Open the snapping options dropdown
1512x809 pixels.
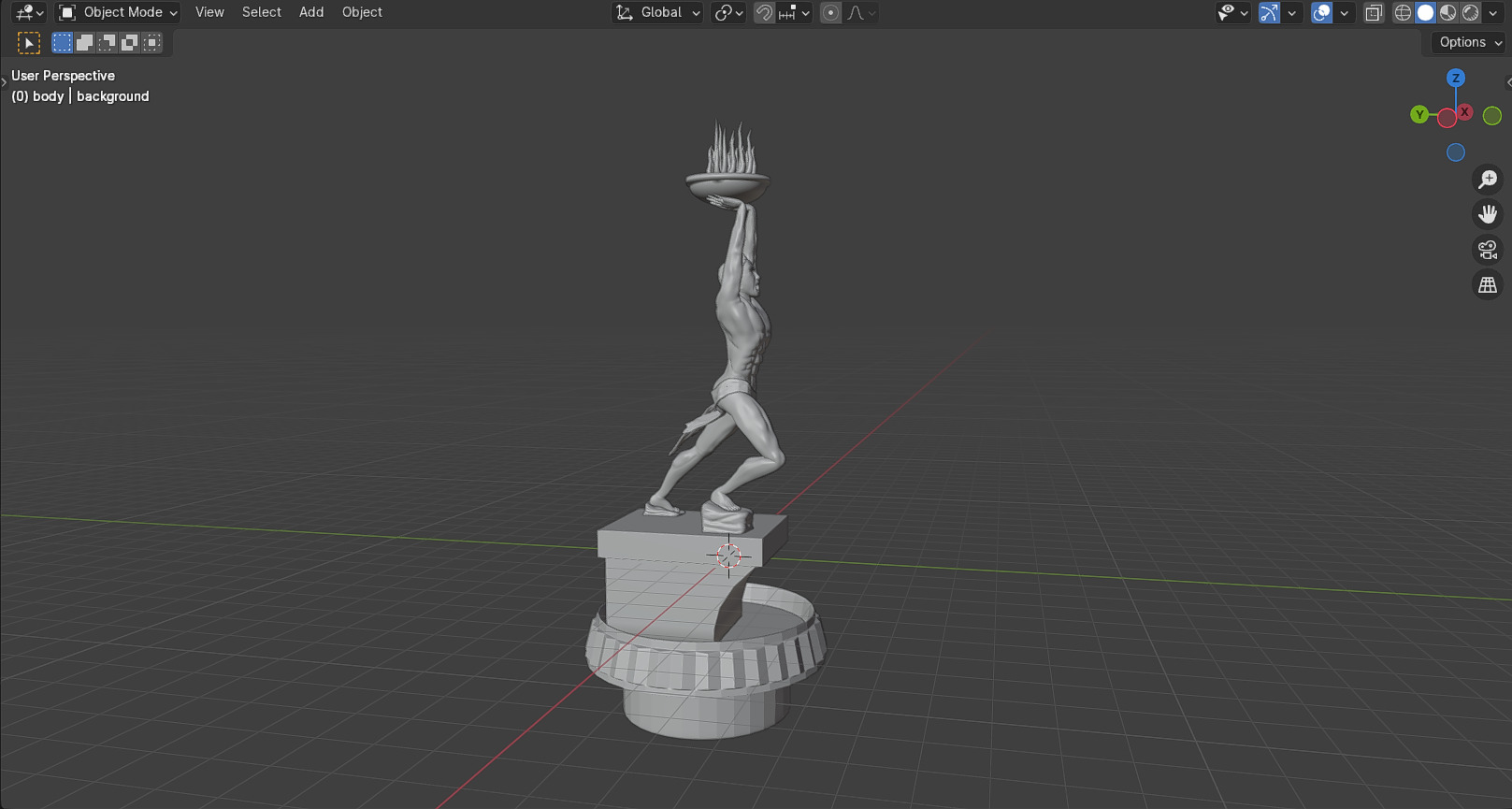pos(794,12)
